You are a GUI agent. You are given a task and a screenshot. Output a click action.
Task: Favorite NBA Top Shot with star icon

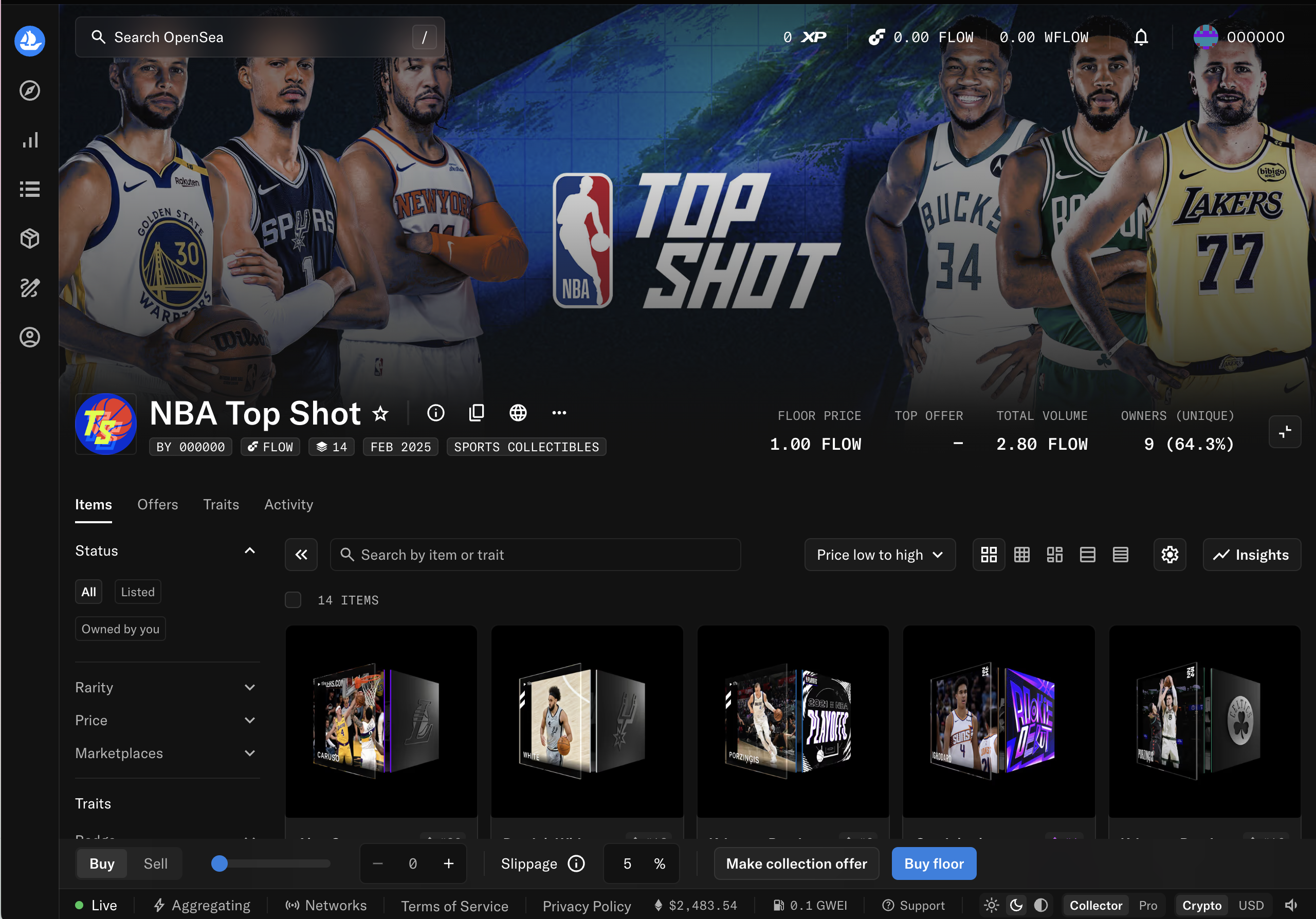tap(380, 413)
